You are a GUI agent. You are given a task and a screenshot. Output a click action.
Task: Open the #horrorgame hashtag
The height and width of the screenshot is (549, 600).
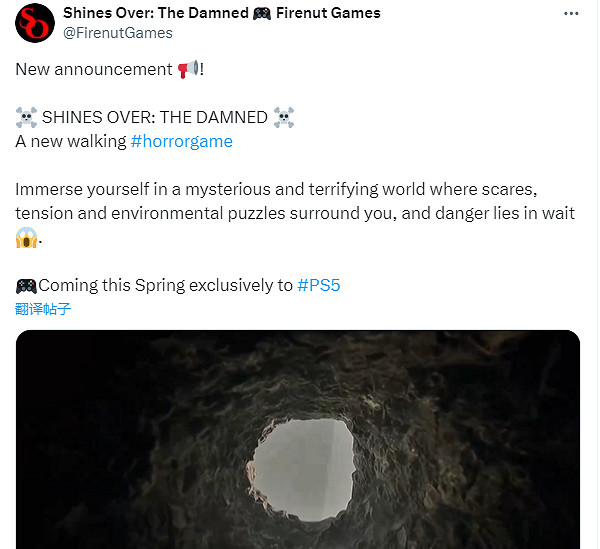[181, 141]
